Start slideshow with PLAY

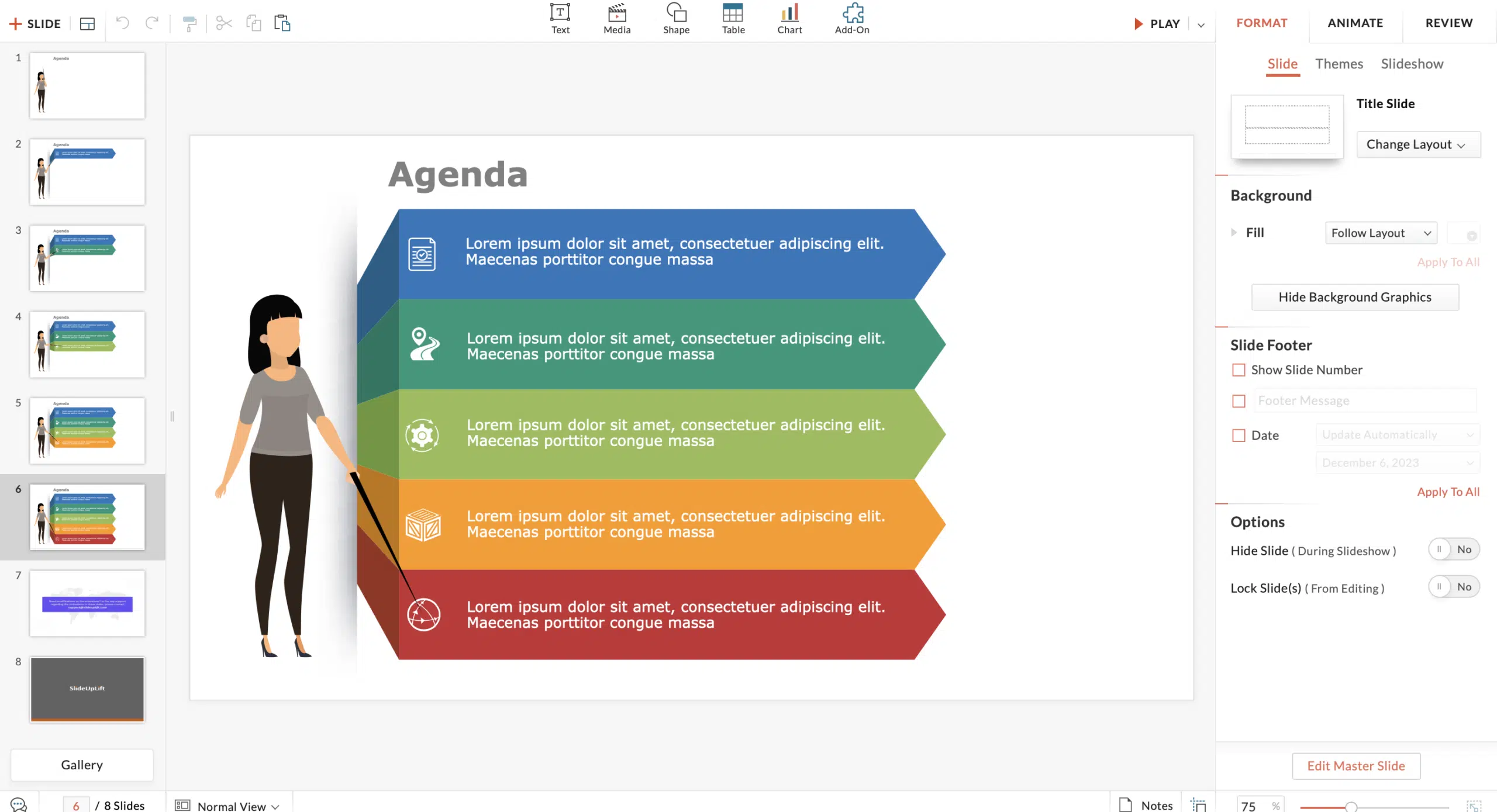[1157, 23]
